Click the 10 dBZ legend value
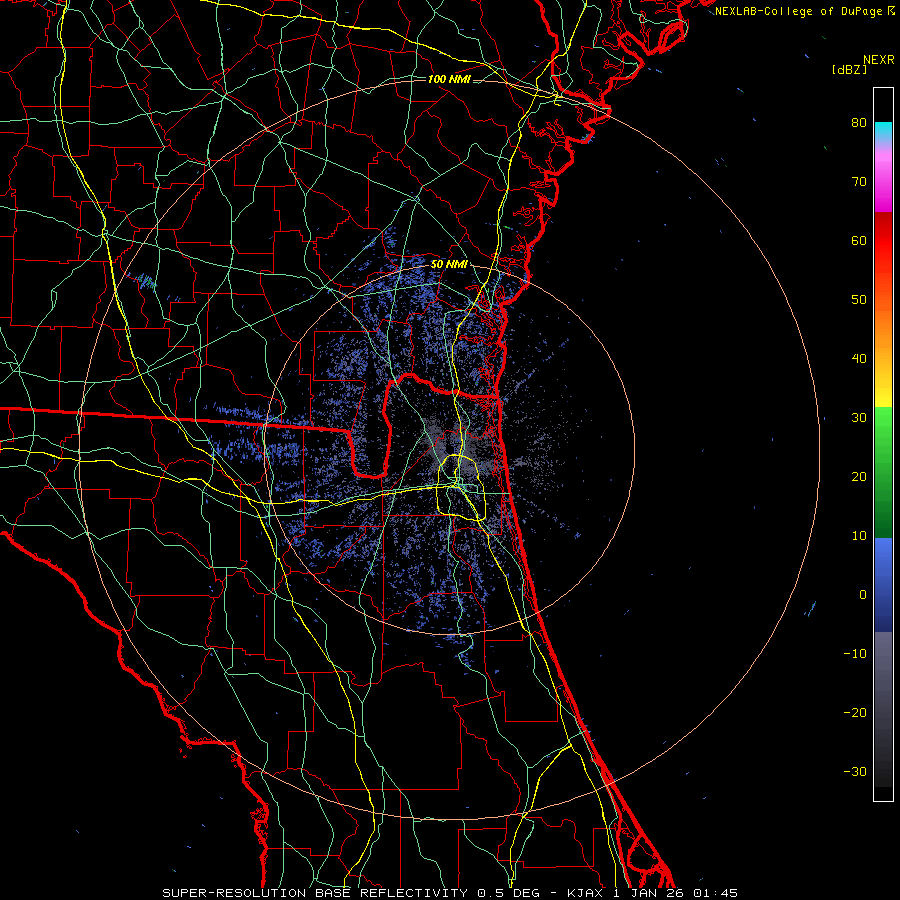The width and height of the screenshot is (900, 900). 859,536
